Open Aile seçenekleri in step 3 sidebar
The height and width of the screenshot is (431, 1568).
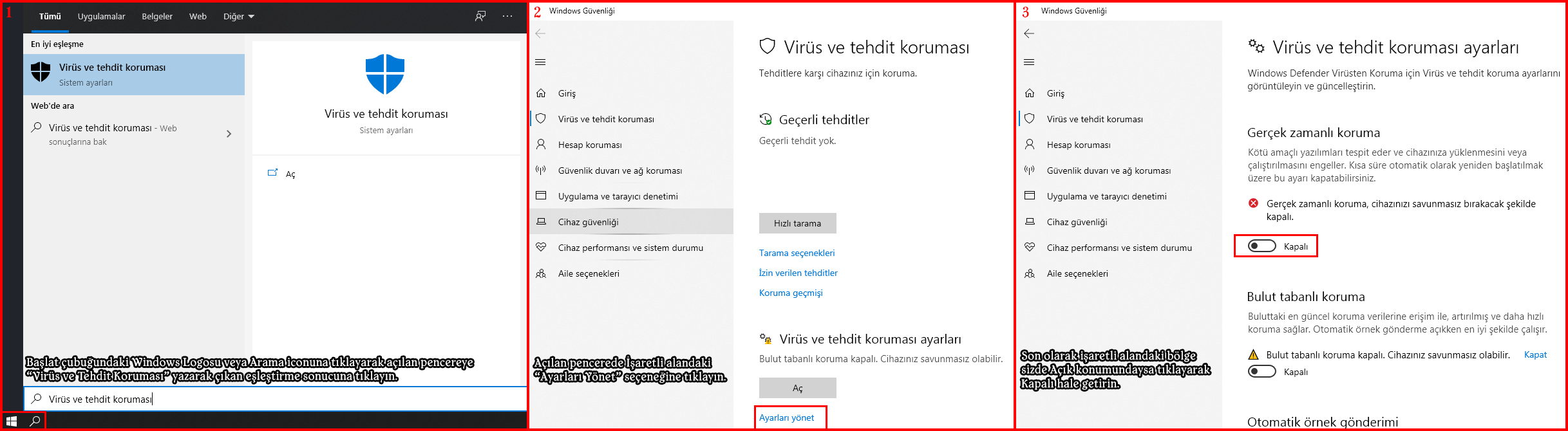(x=1077, y=273)
